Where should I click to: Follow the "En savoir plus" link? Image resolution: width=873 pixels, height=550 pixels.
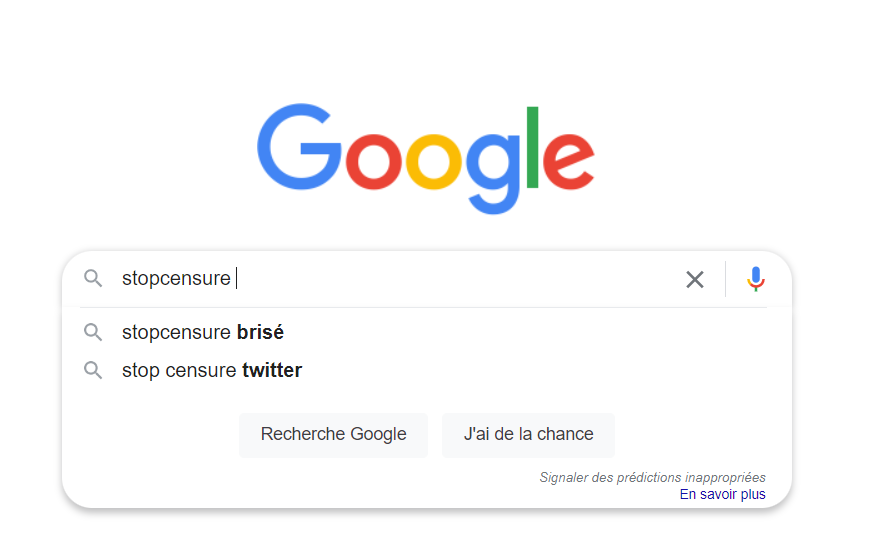coord(722,494)
